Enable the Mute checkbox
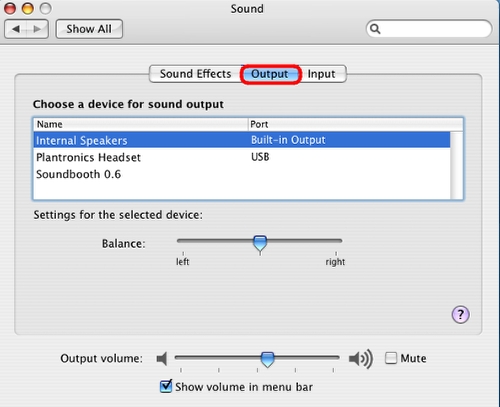Viewport: 500px width, 407px height. 391,358
